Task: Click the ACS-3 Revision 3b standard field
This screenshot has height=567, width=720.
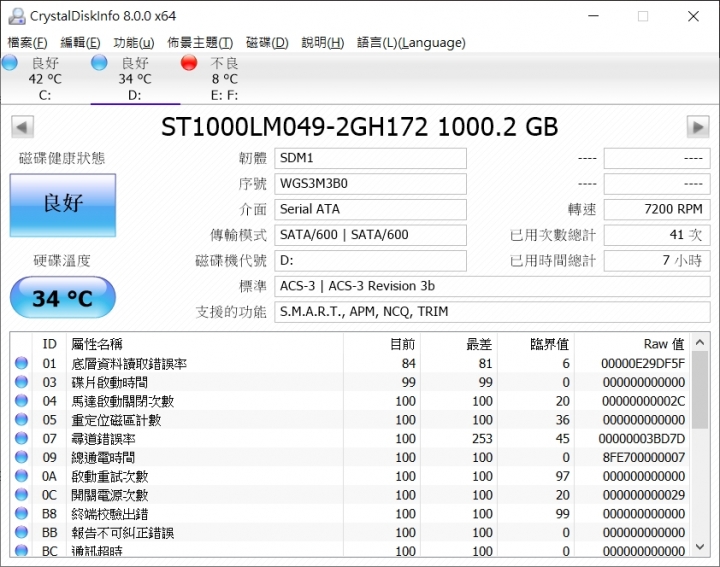Action: coord(492,286)
